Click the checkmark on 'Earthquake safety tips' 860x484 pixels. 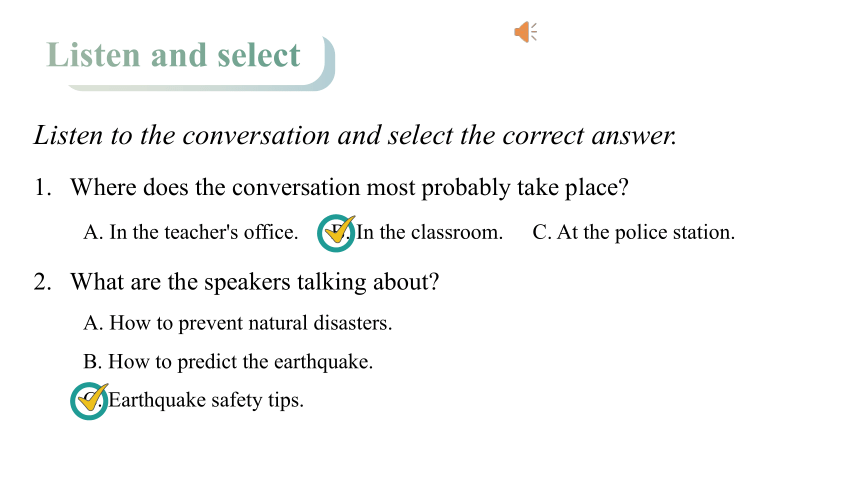coord(93,397)
